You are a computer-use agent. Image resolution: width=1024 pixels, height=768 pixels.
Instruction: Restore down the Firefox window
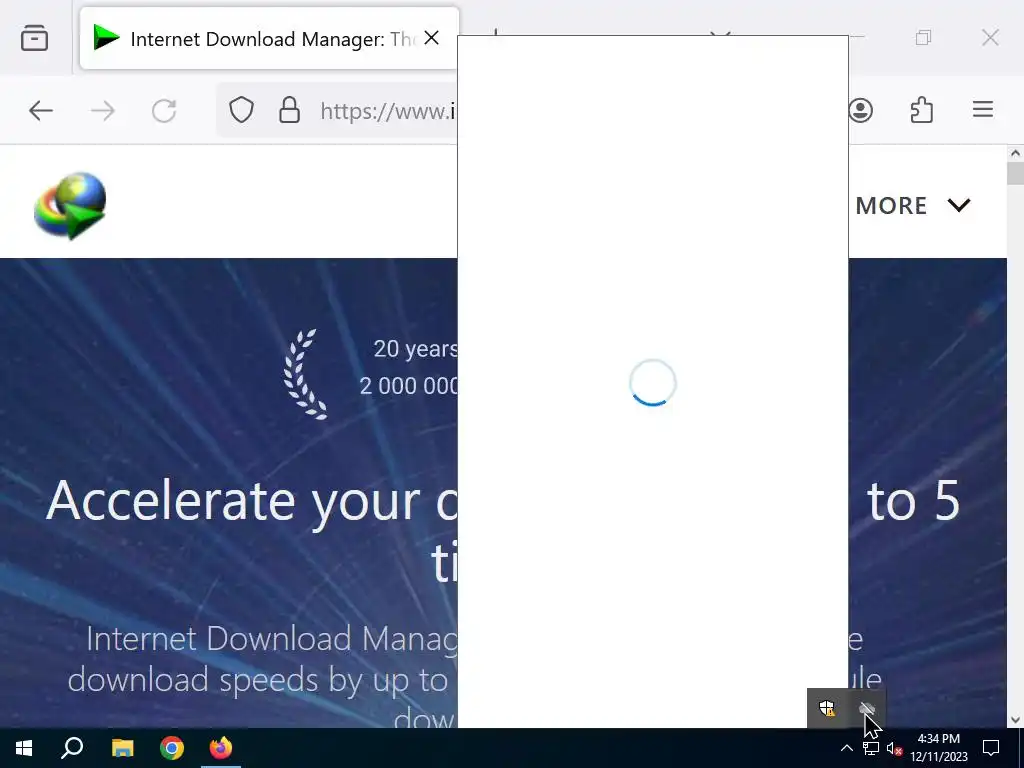pos(923,38)
